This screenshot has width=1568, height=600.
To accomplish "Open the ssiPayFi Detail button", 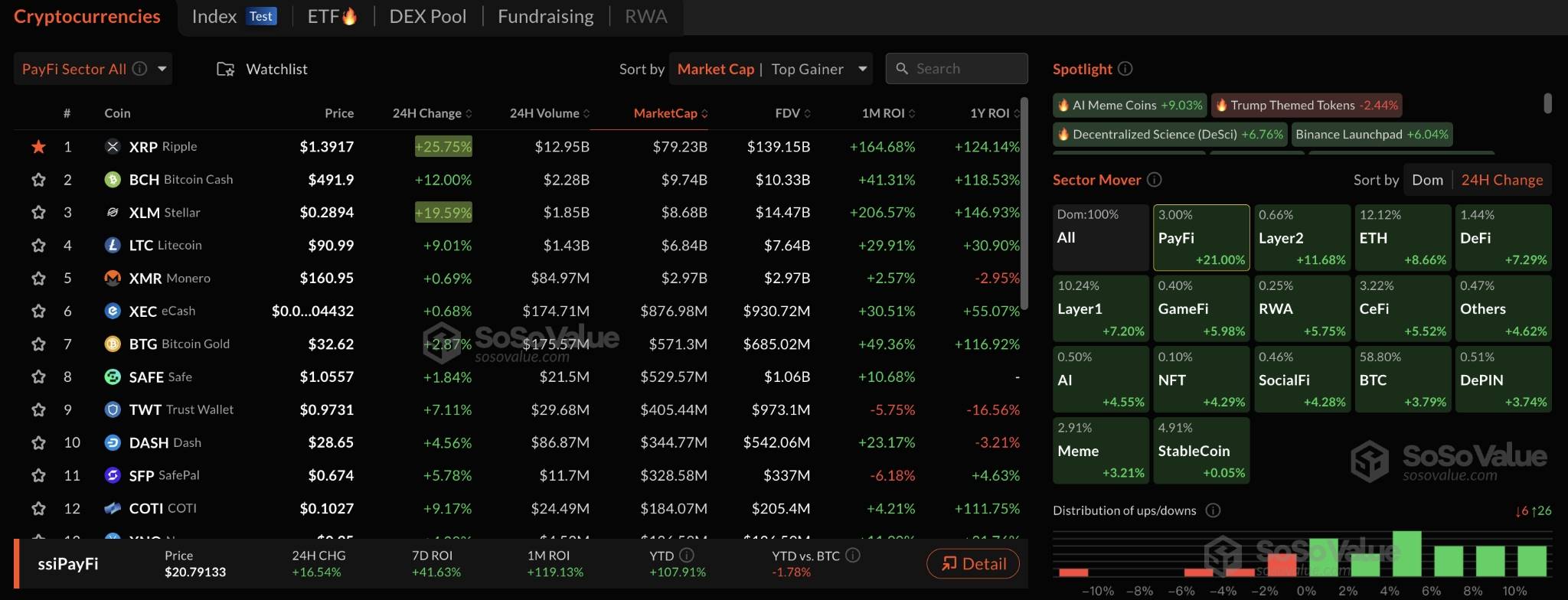I will (973, 564).
